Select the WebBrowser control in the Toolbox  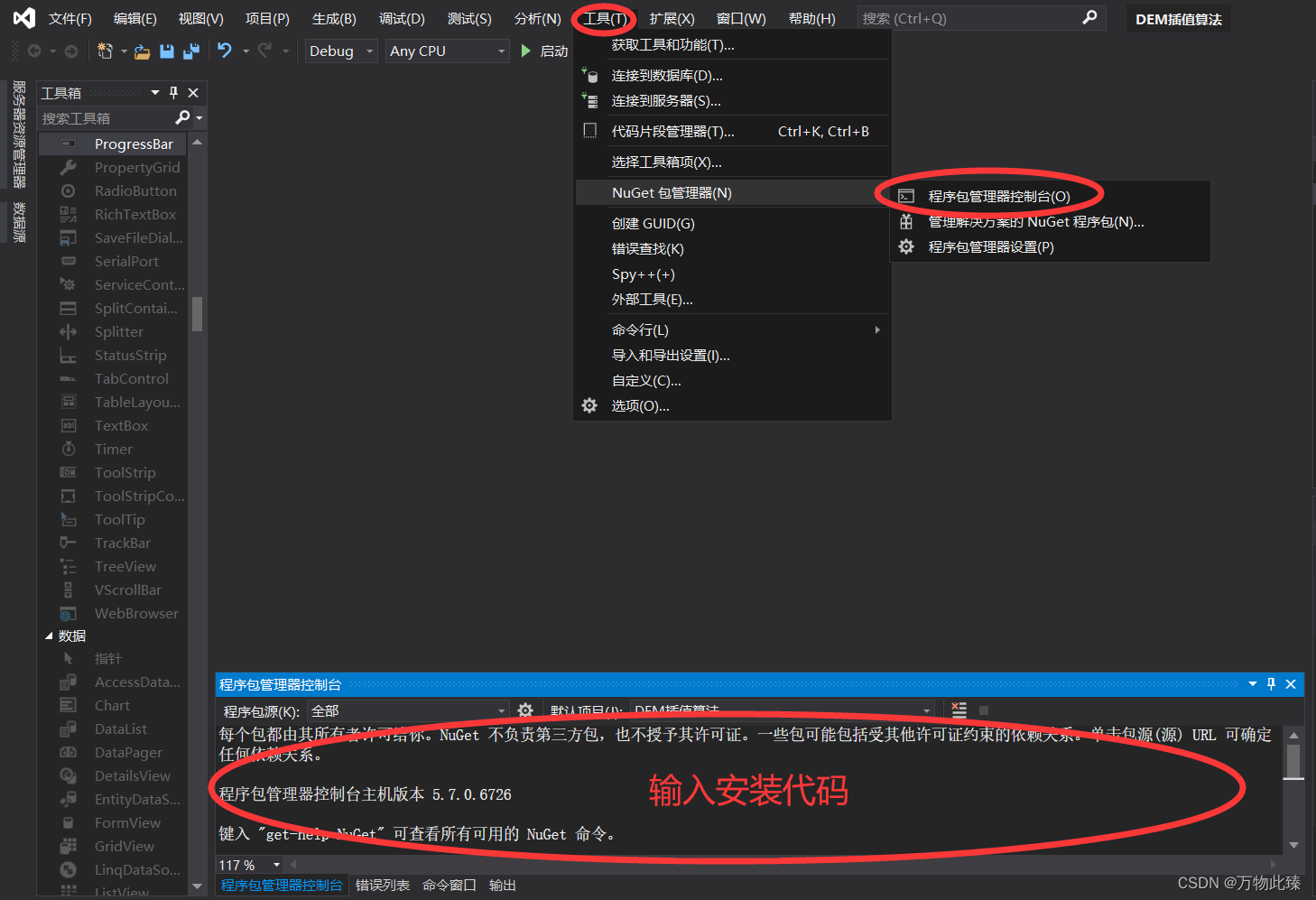(135, 613)
